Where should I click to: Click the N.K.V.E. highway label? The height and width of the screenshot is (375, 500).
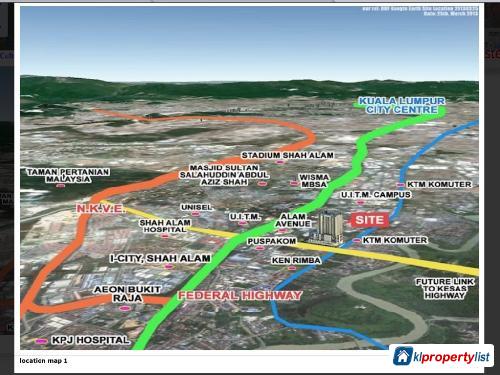point(101,209)
